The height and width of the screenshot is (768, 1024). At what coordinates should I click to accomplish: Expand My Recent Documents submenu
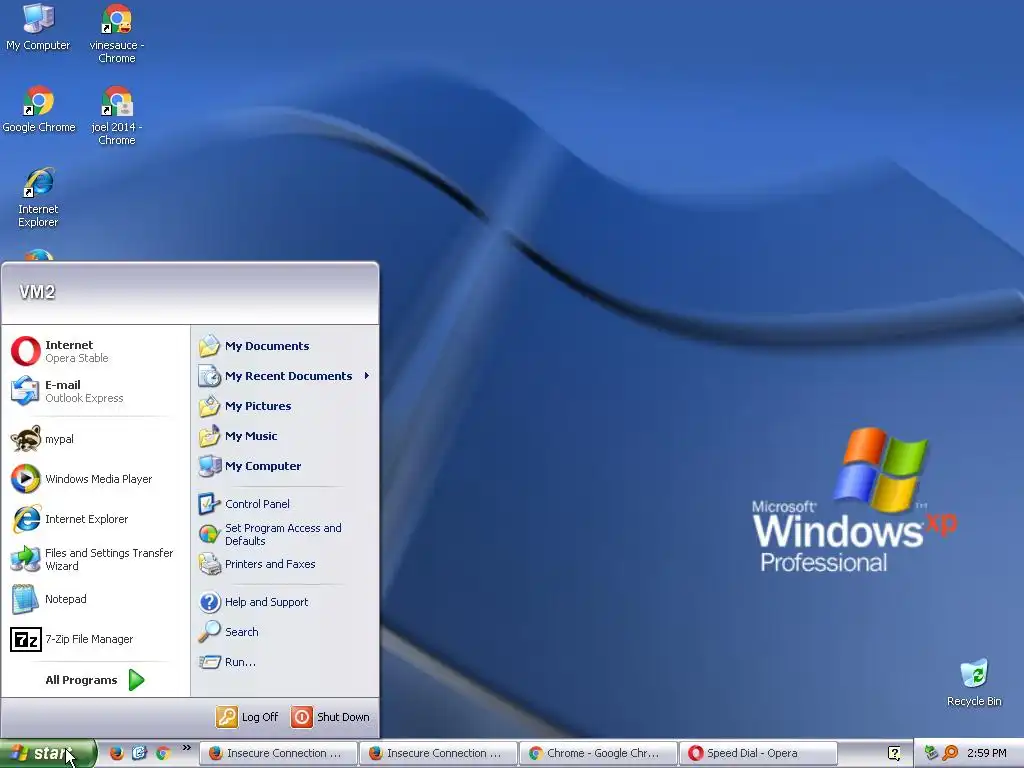[x=285, y=376]
